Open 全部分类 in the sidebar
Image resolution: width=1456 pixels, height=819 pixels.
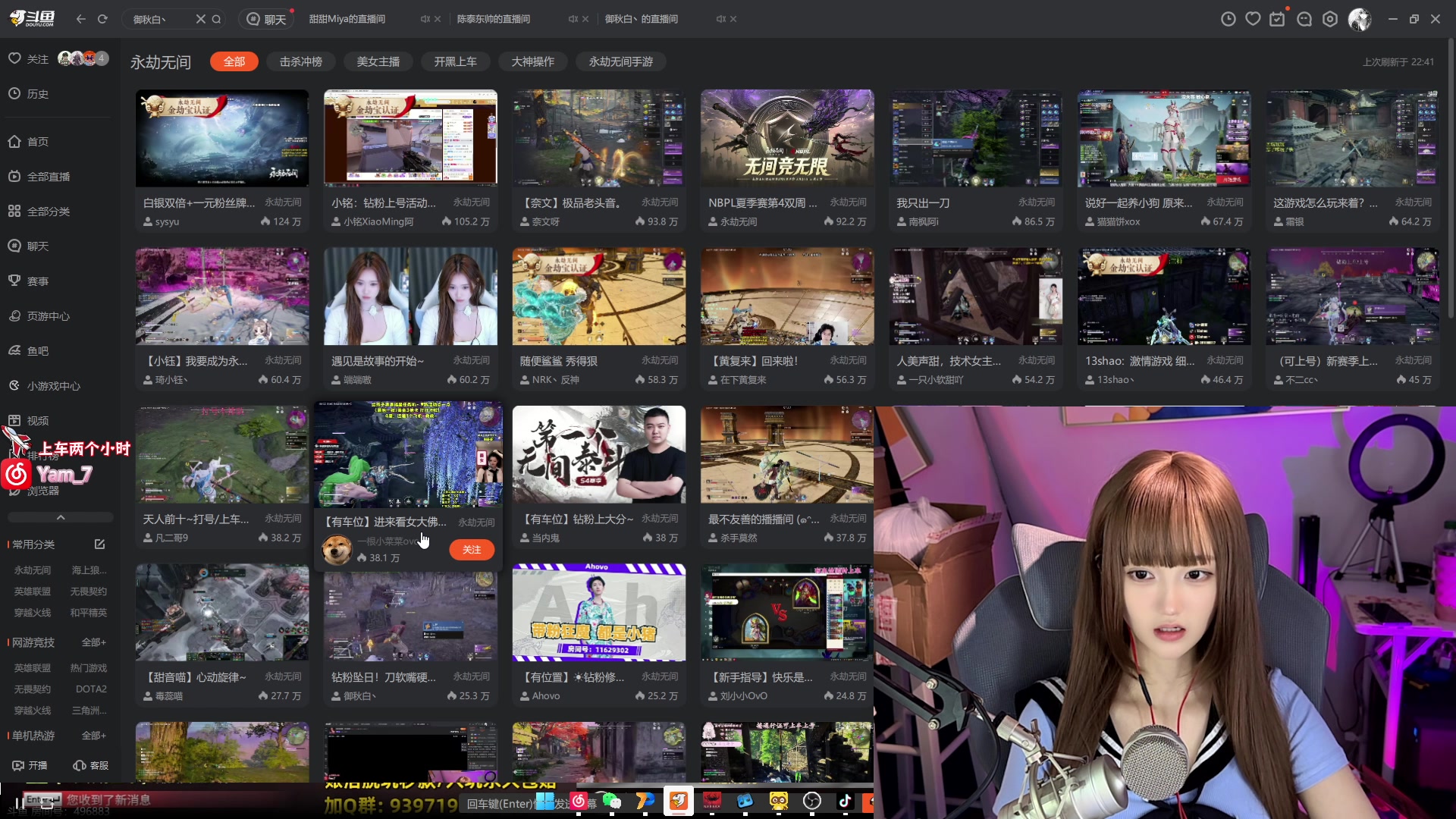(x=39, y=211)
